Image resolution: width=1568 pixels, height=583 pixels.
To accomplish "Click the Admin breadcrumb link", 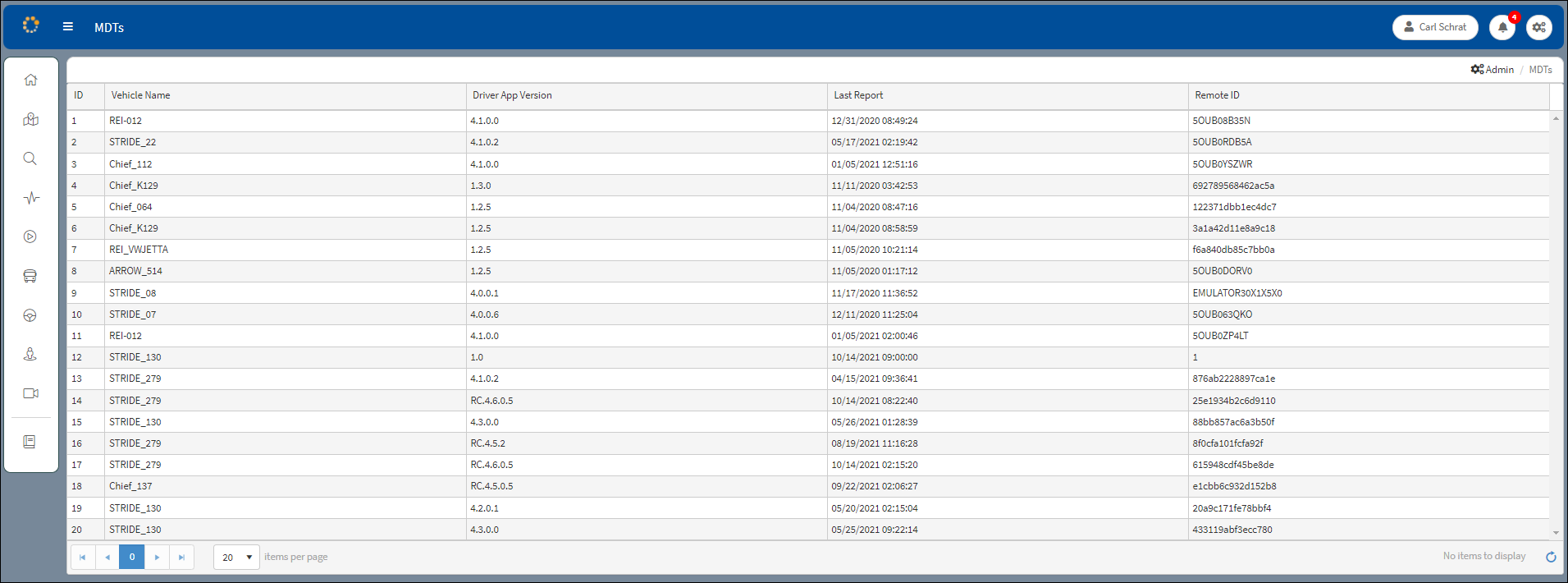I will click(x=1493, y=70).
